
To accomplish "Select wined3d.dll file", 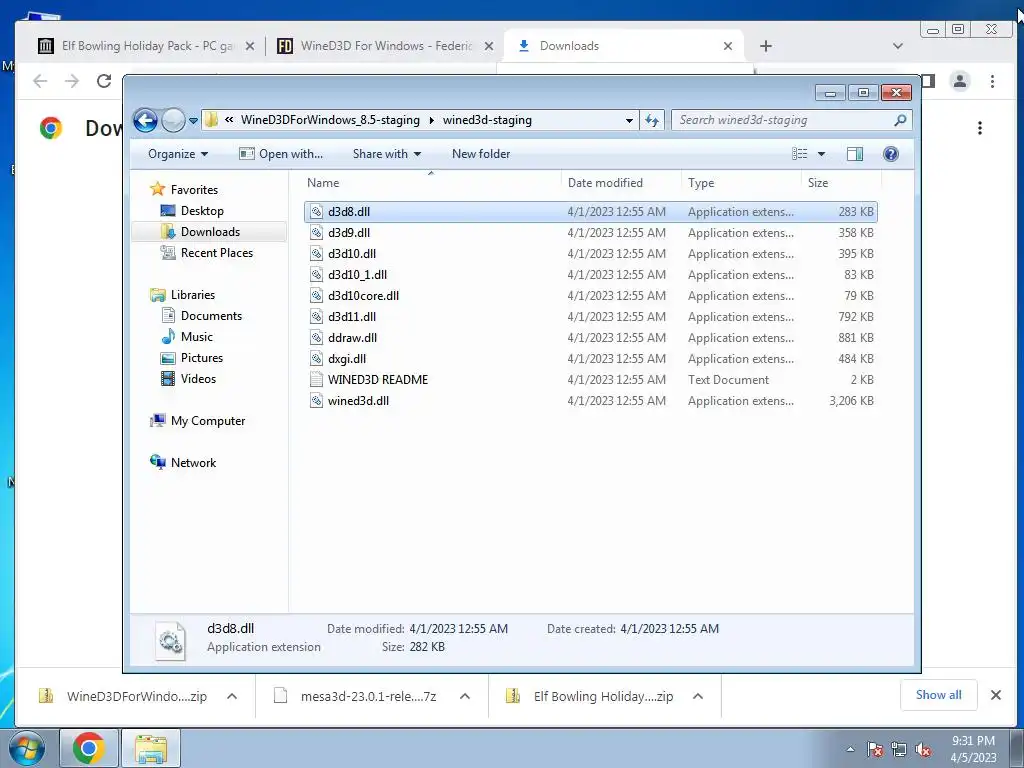I will coord(591,400).
